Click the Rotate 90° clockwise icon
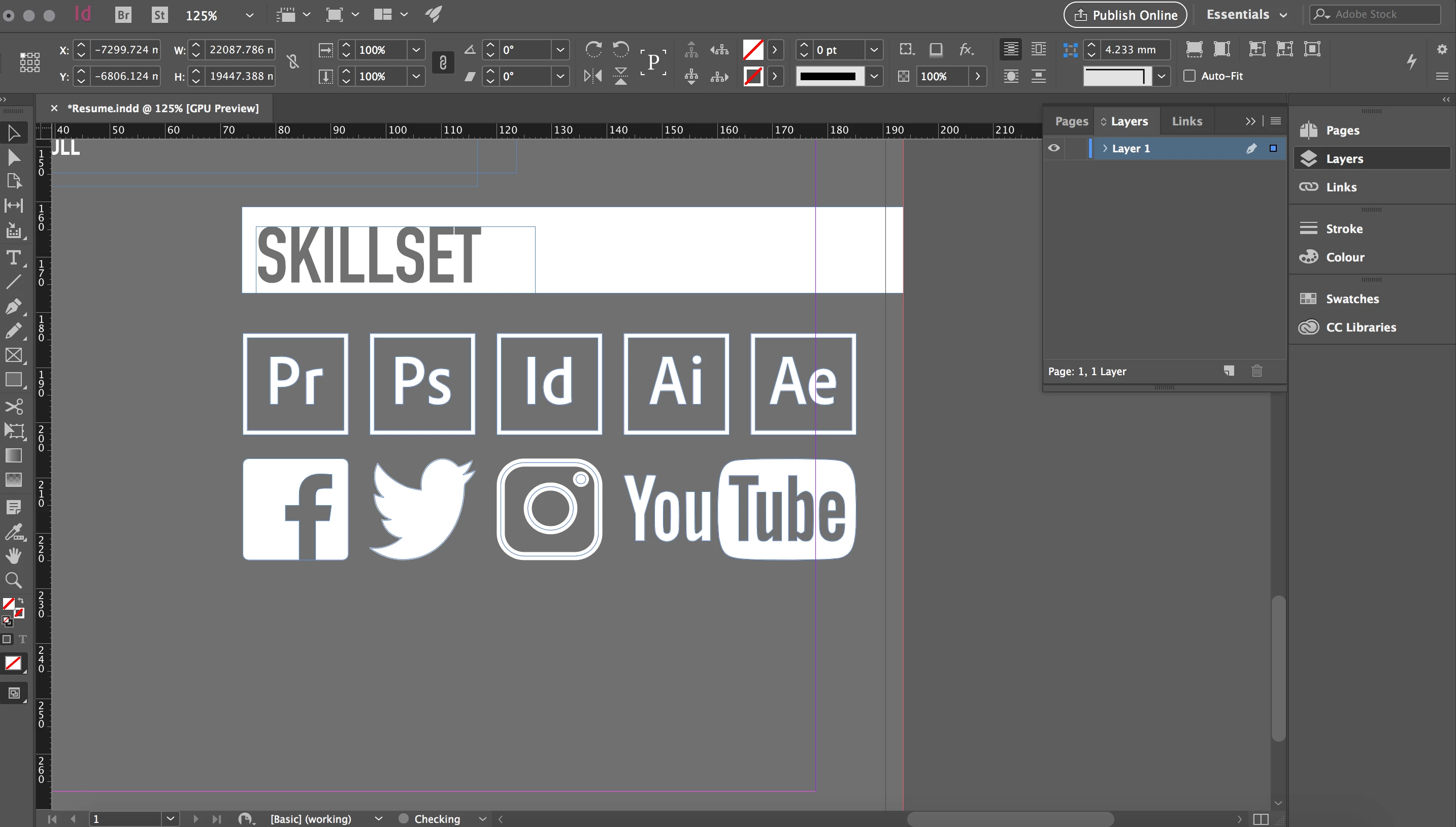 coord(593,49)
